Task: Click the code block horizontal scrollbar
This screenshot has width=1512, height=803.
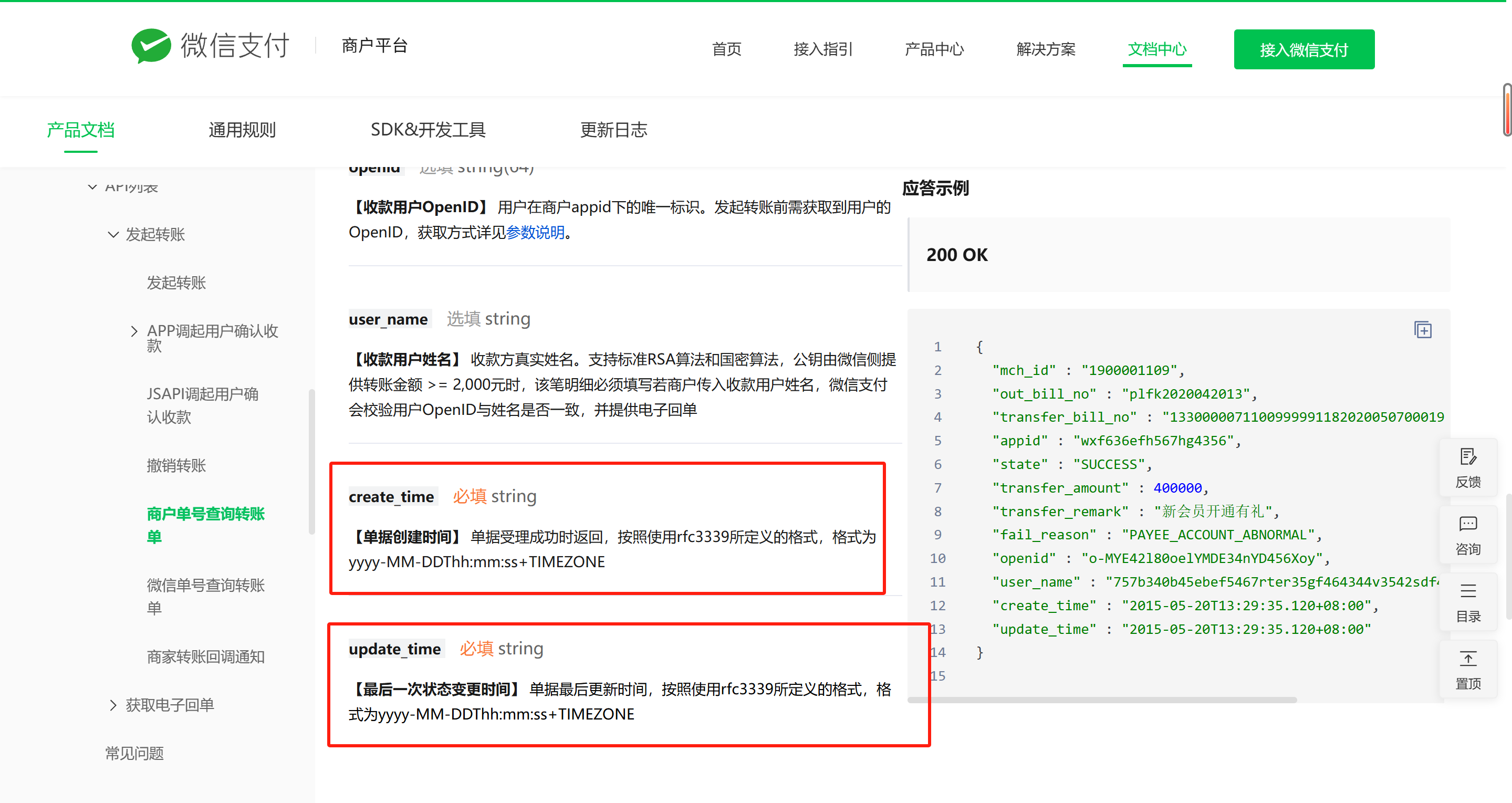Action: point(1102,700)
